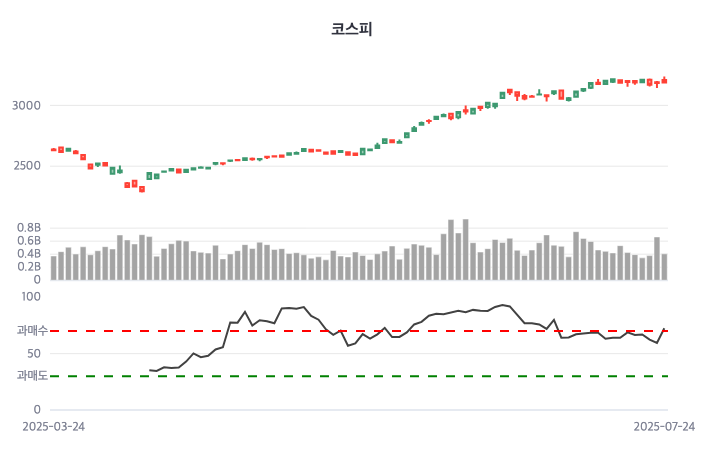
Task: Select the 0.6B volume axis label
Action: 29,241
